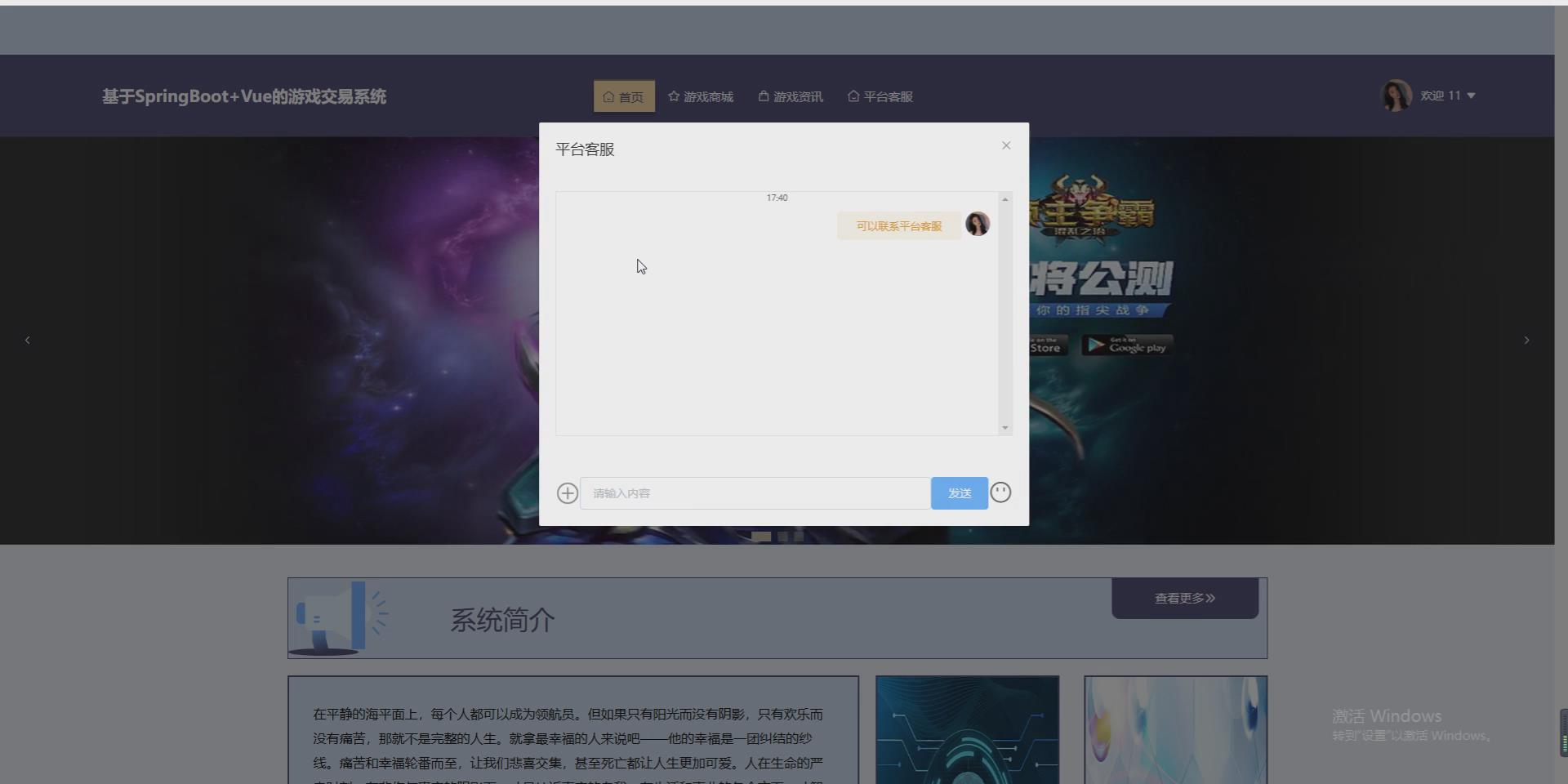Screen dimensions: 1568x784
Task: Open the emoji picker face icon
Action: point(1000,492)
